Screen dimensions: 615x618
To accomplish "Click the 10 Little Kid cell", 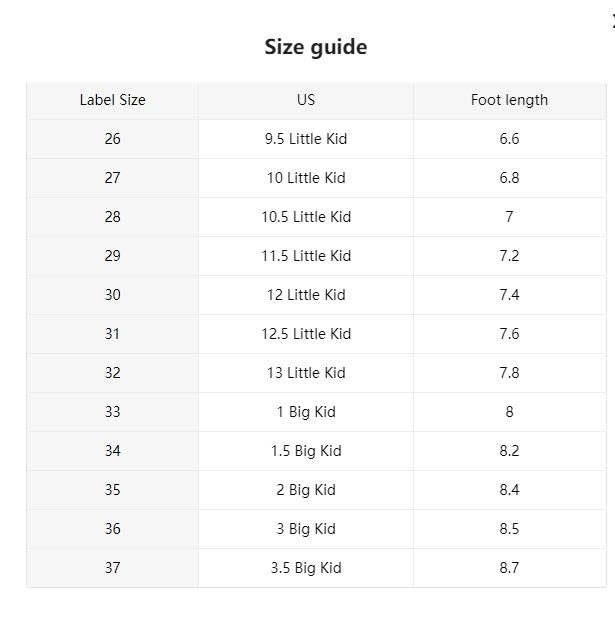I will coord(306,178).
